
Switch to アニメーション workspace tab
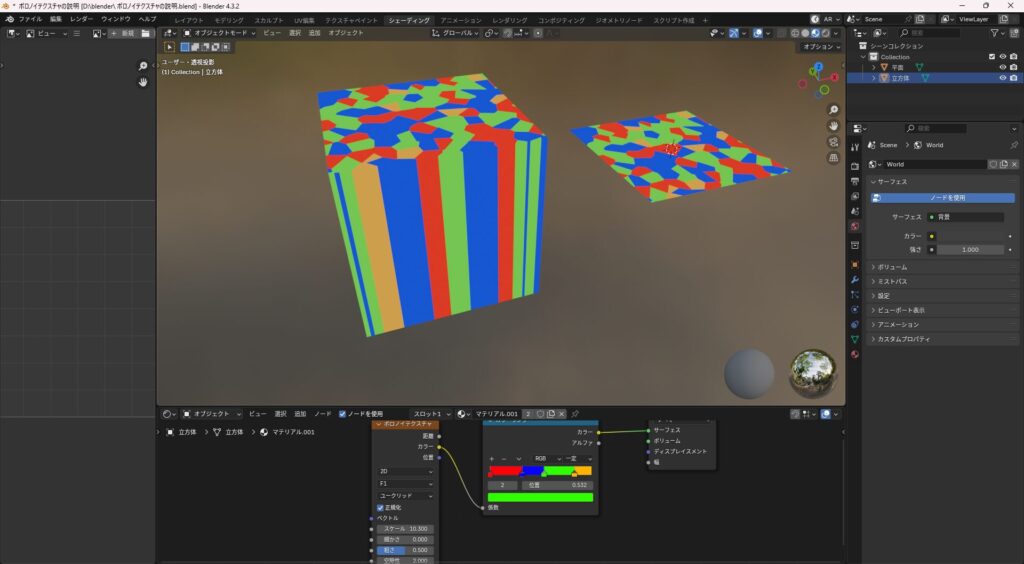click(460, 20)
